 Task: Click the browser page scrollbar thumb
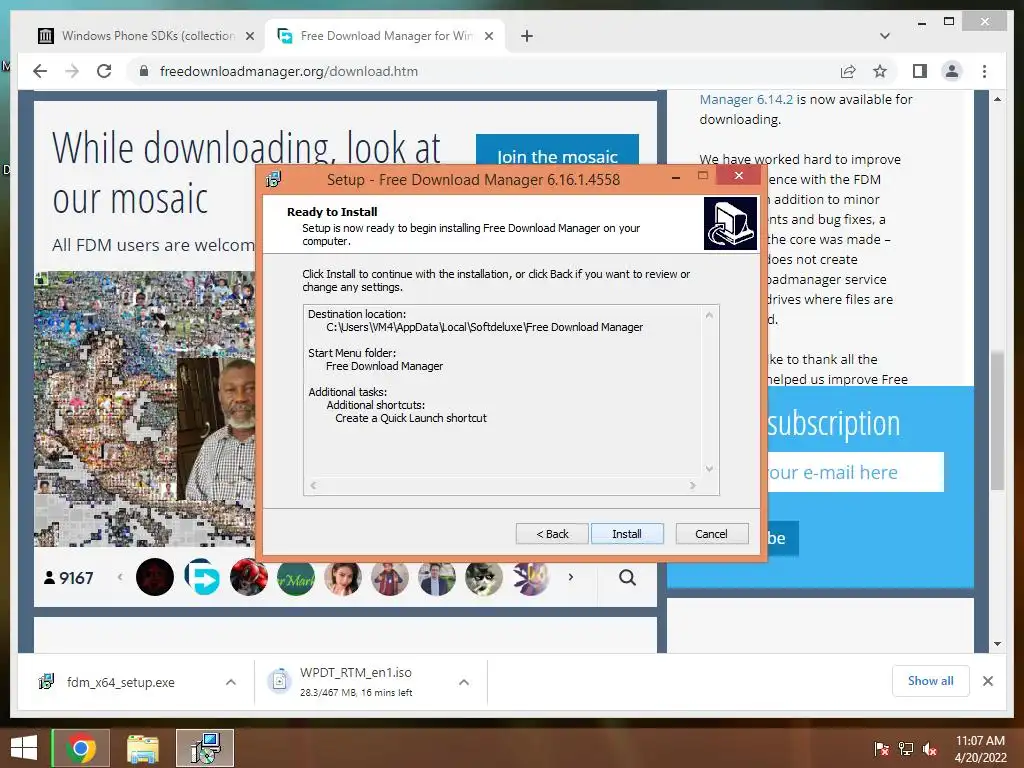click(x=997, y=421)
